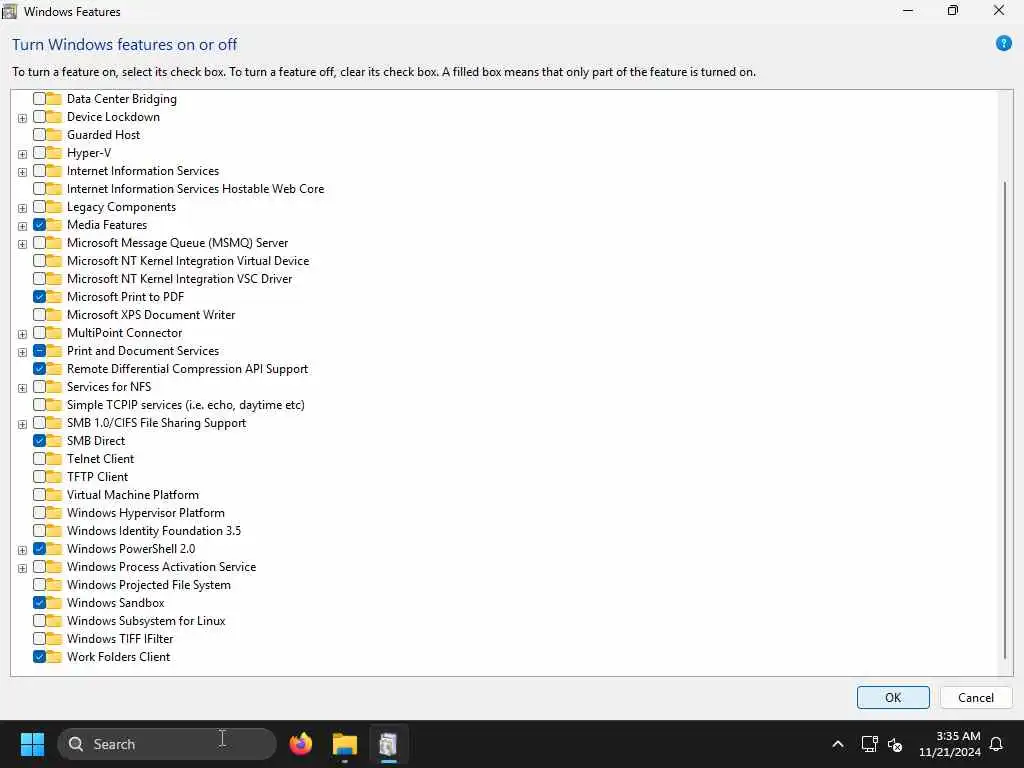
Task: Select the Microsoft NT Kernel Integration Virtual Device label
Action: tap(188, 261)
